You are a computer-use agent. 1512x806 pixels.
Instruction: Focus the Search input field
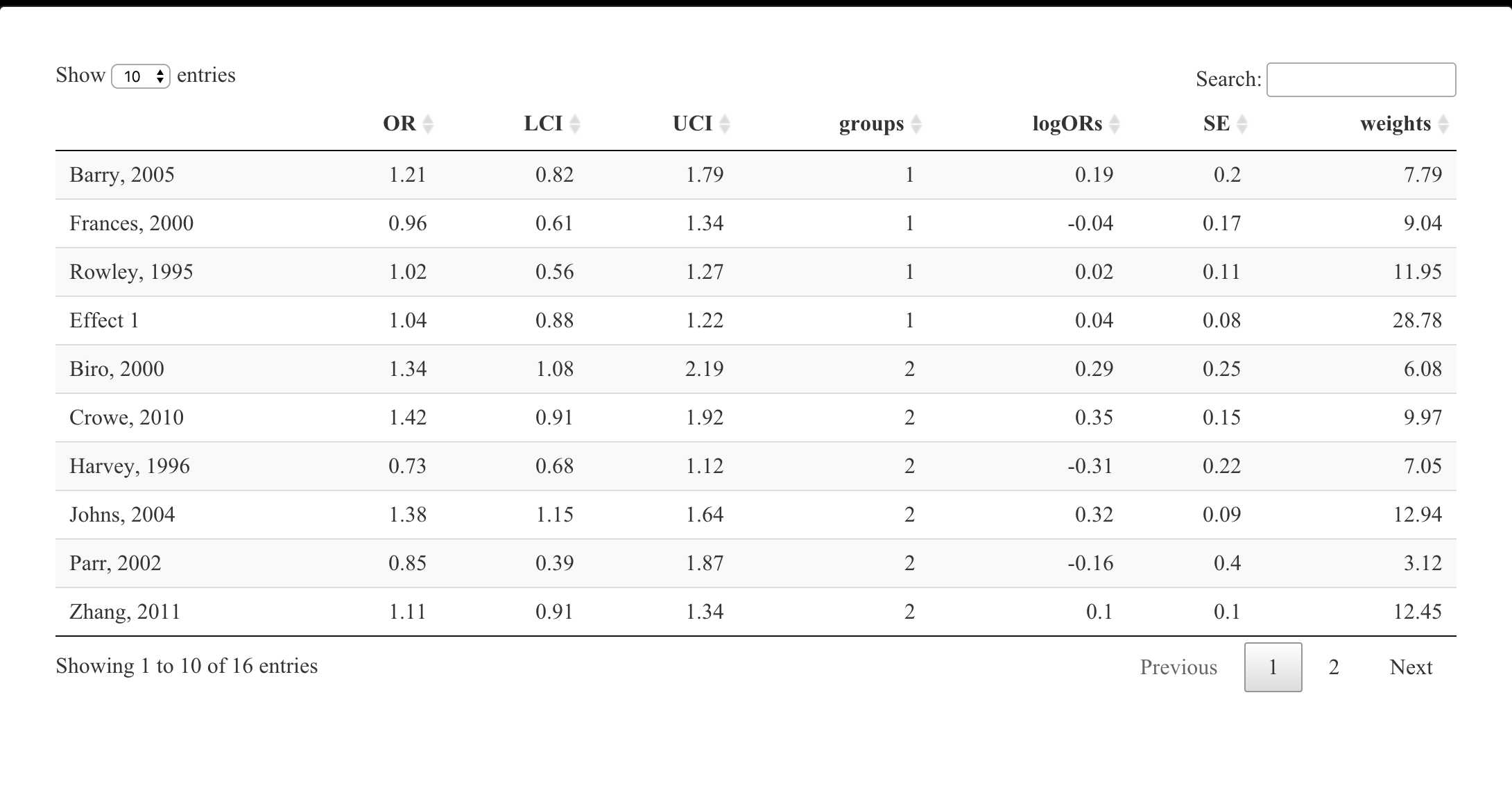[1361, 80]
